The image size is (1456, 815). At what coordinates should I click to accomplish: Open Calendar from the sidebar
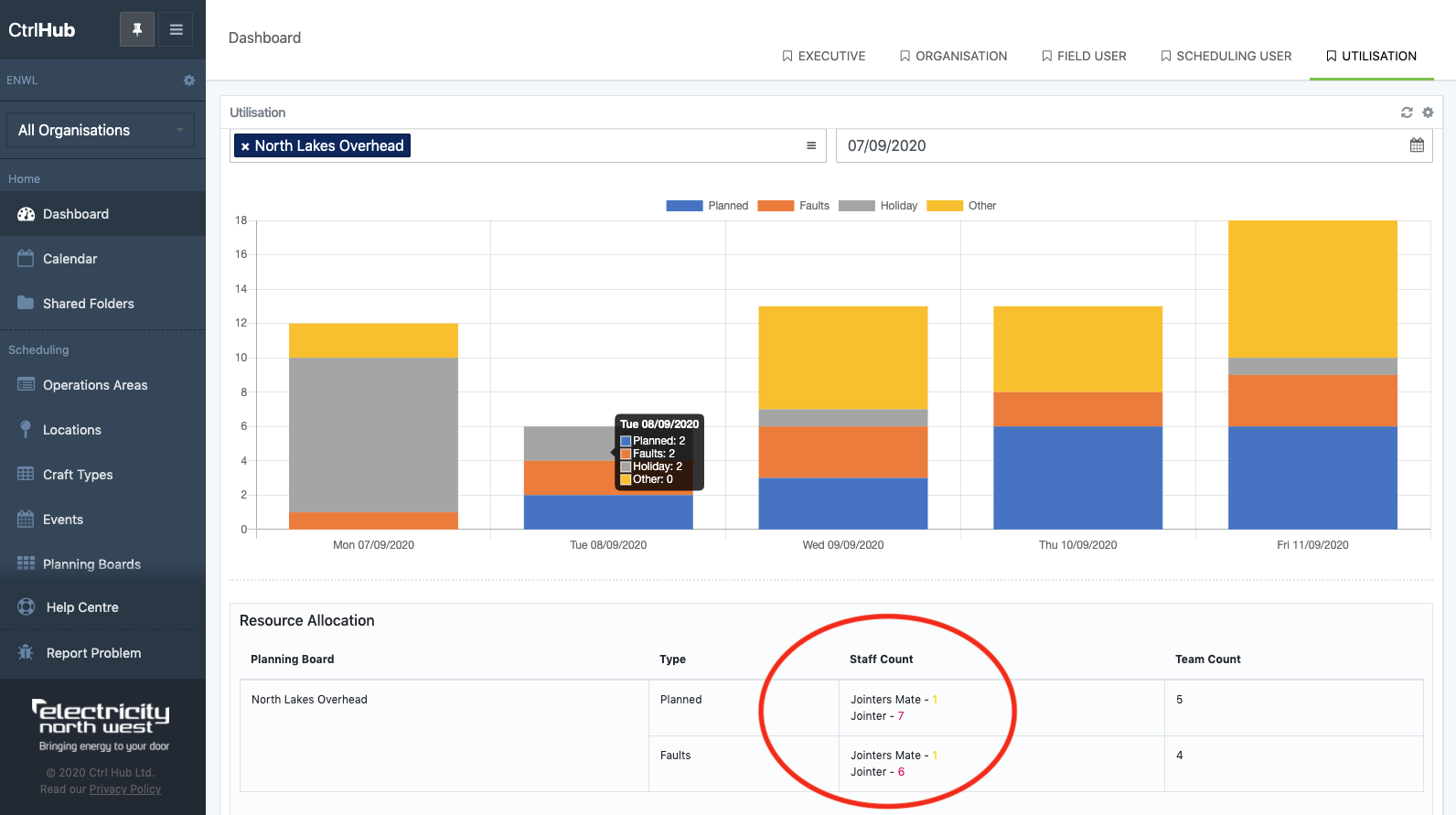tap(70, 259)
